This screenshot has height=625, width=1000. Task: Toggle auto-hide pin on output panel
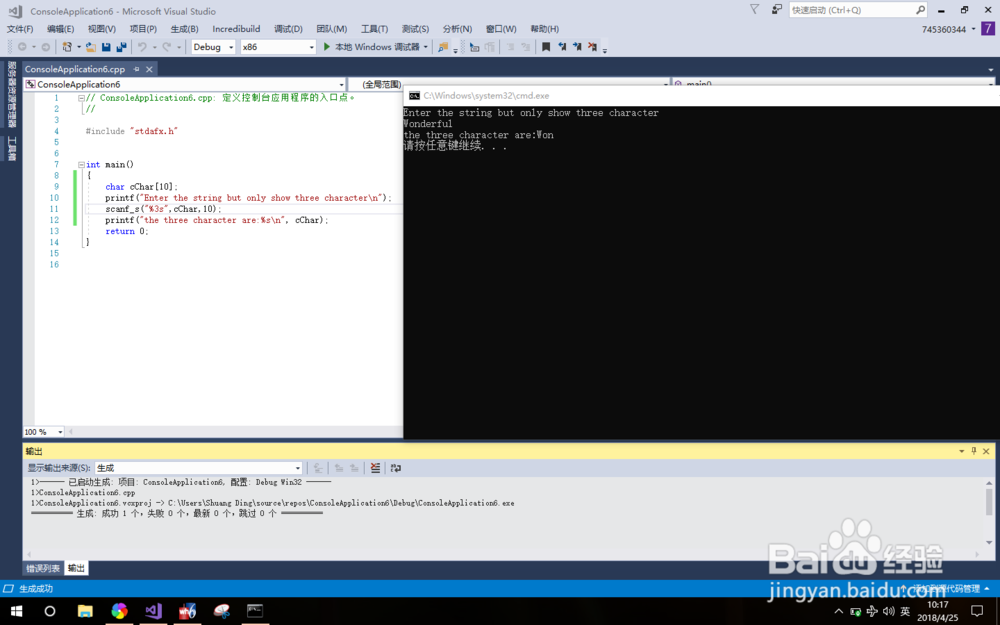pos(974,451)
